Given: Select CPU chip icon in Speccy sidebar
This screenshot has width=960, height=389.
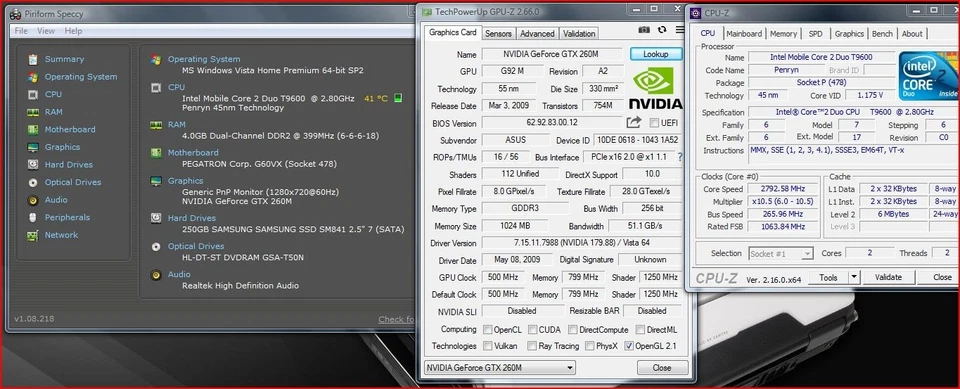Looking at the screenshot, I should tap(33, 94).
